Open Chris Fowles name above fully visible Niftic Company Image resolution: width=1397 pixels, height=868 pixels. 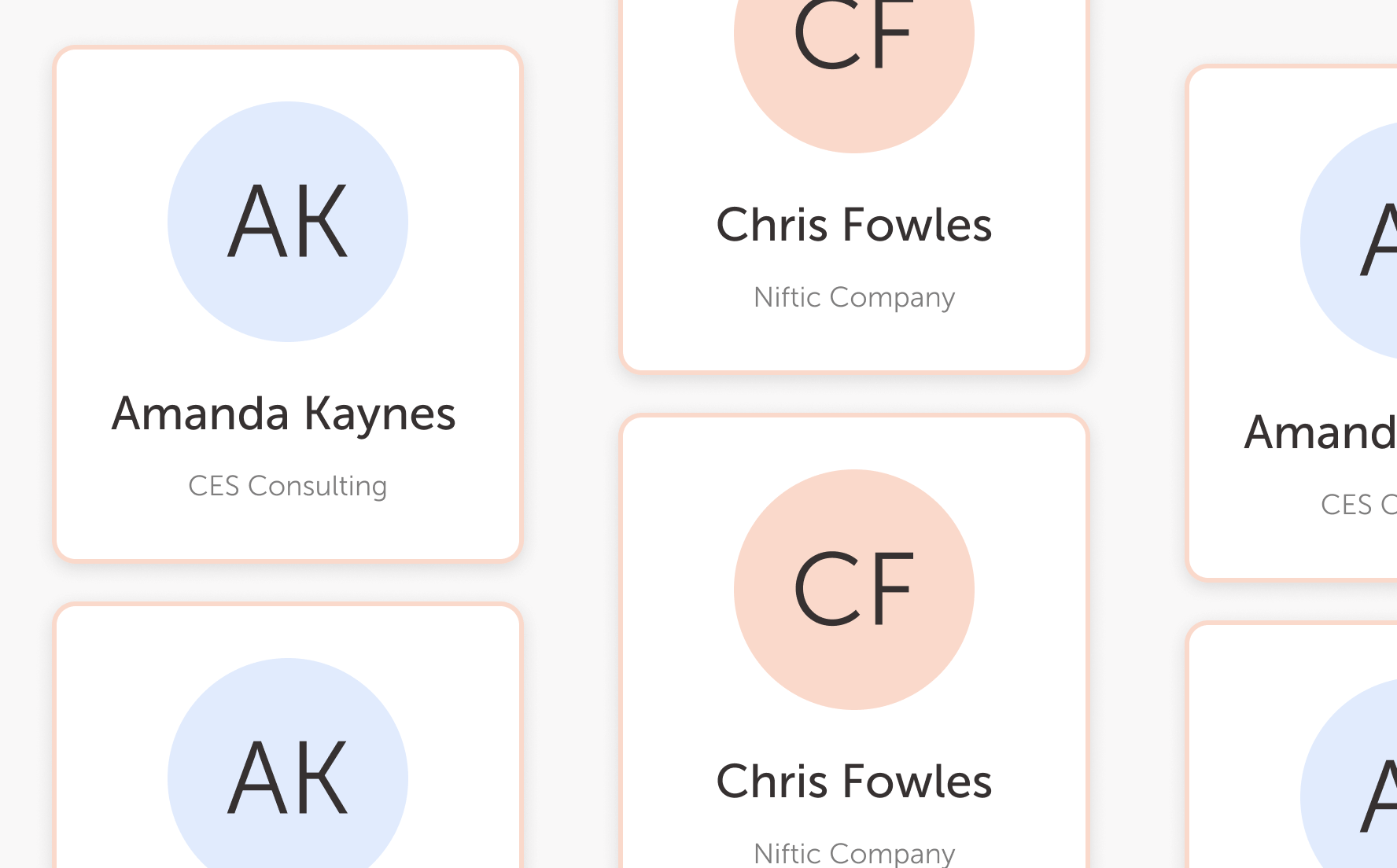(x=854, y=225)
